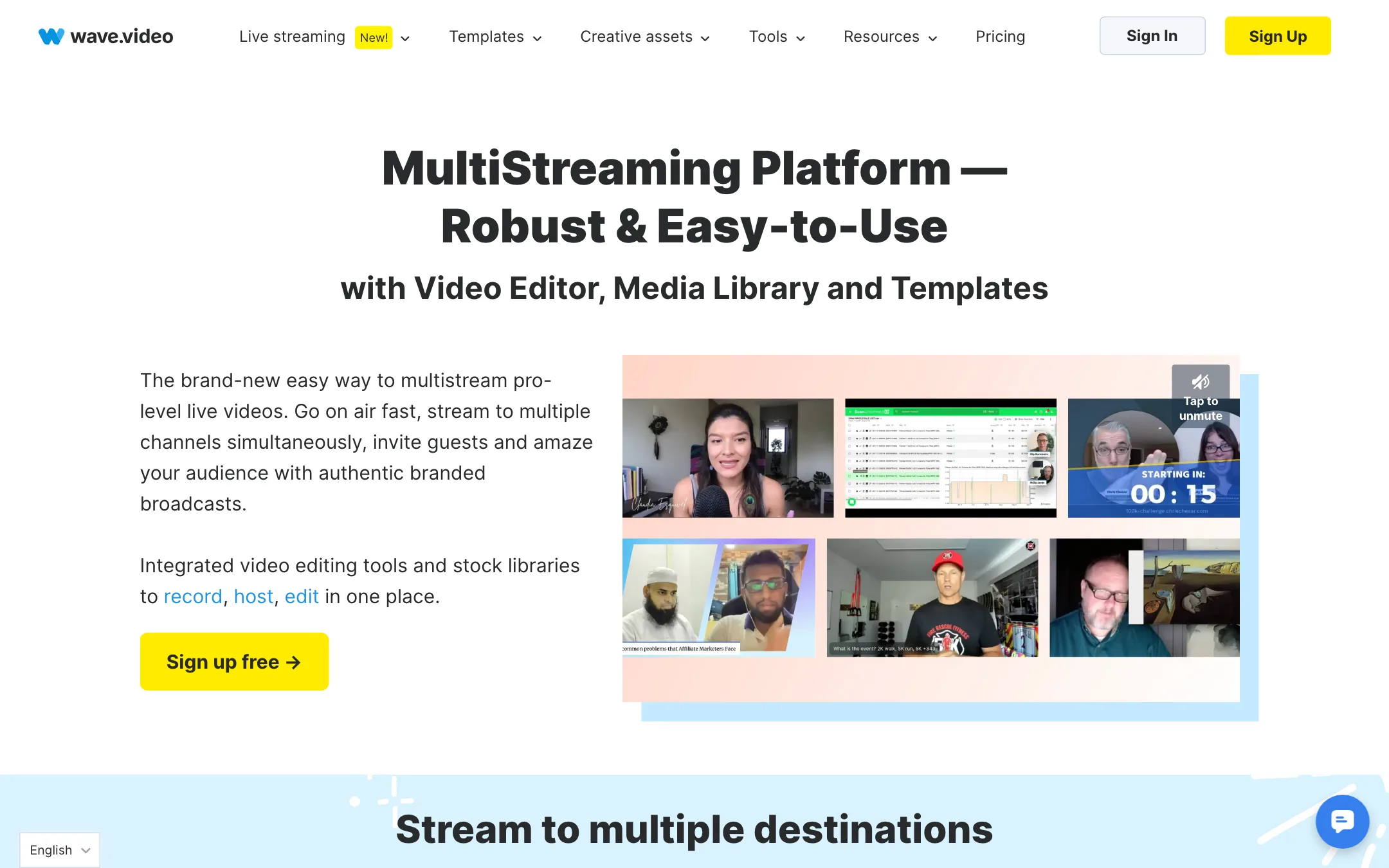1389x868 pixels.
Task: Open the Templates menu item
Action: click(486, 37)
